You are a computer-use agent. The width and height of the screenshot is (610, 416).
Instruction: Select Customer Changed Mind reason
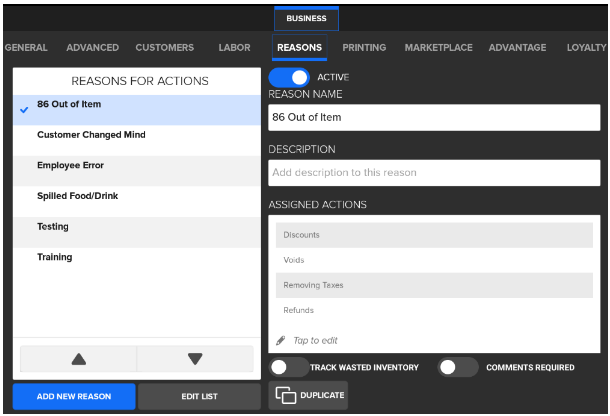91,135
